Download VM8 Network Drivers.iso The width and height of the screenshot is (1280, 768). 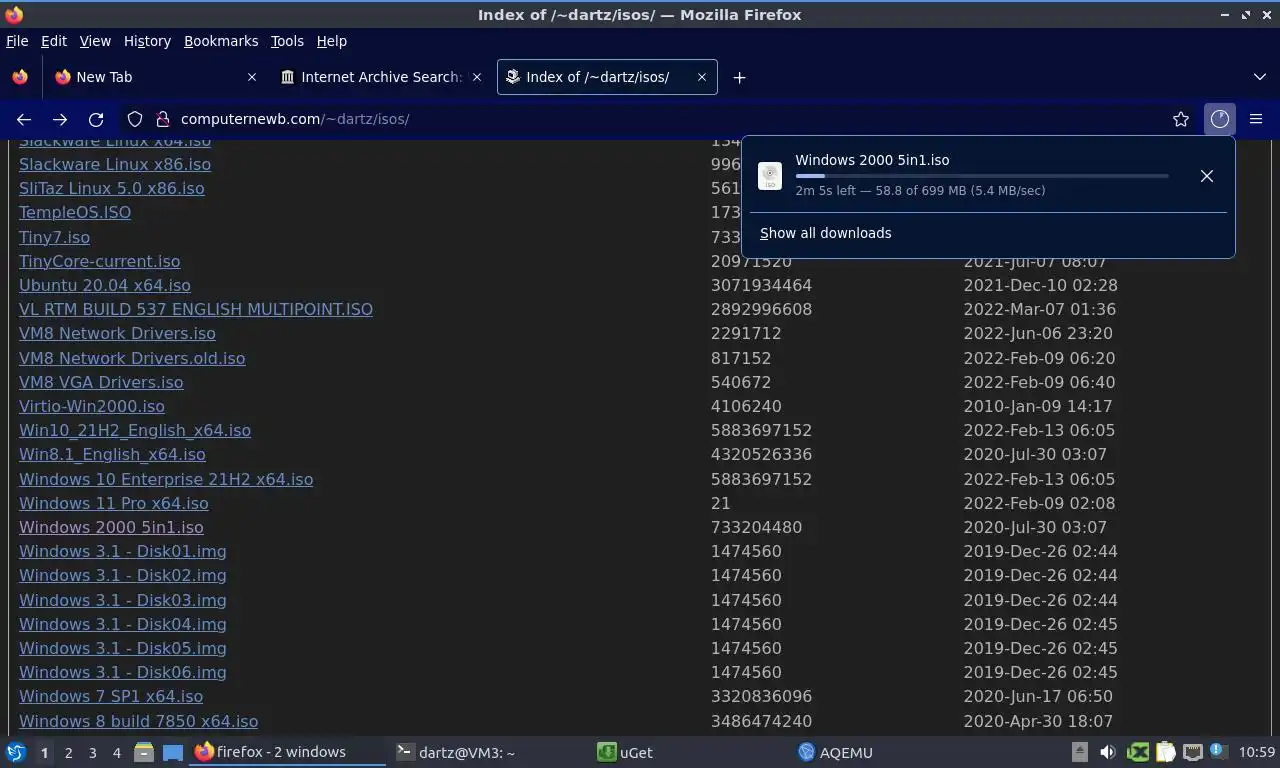[x=117, y=333]
